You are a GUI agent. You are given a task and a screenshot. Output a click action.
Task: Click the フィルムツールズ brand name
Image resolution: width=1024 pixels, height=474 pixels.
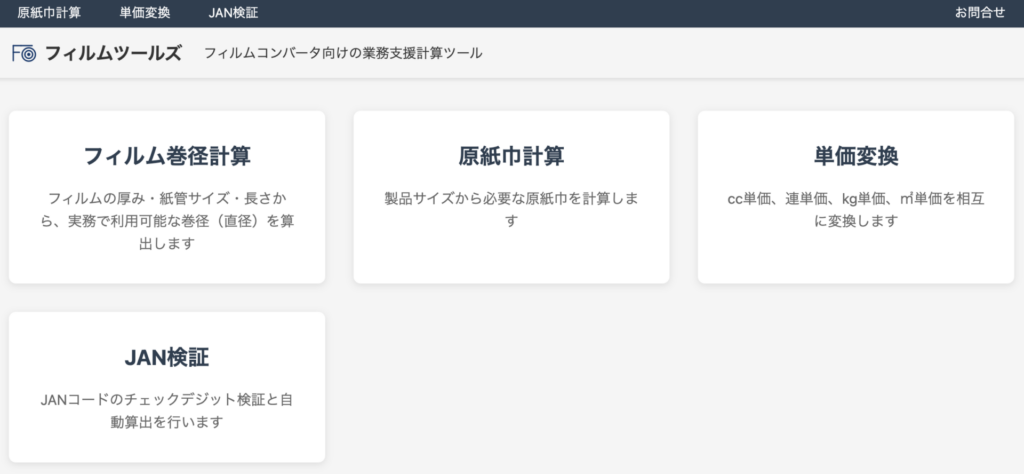[113, 53]
